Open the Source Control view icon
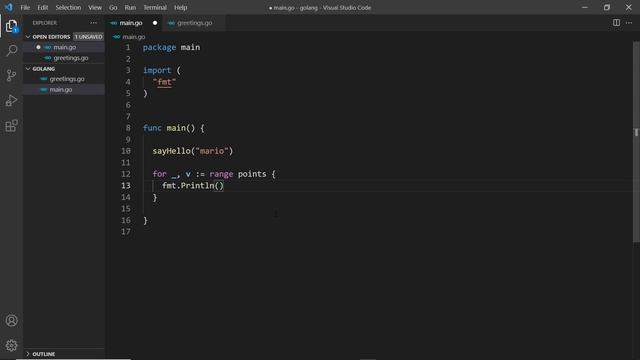 [x=11, y=76]
